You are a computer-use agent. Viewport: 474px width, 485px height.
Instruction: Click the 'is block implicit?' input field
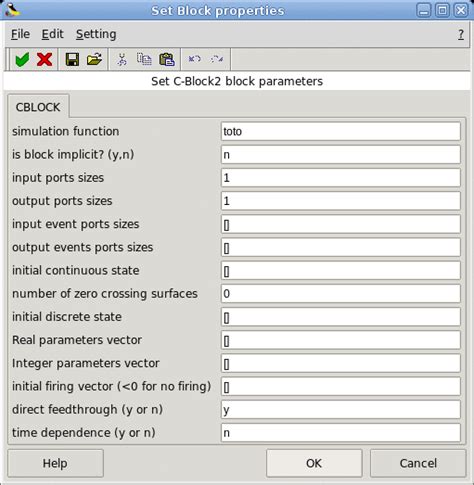click(x=341, y=155)
